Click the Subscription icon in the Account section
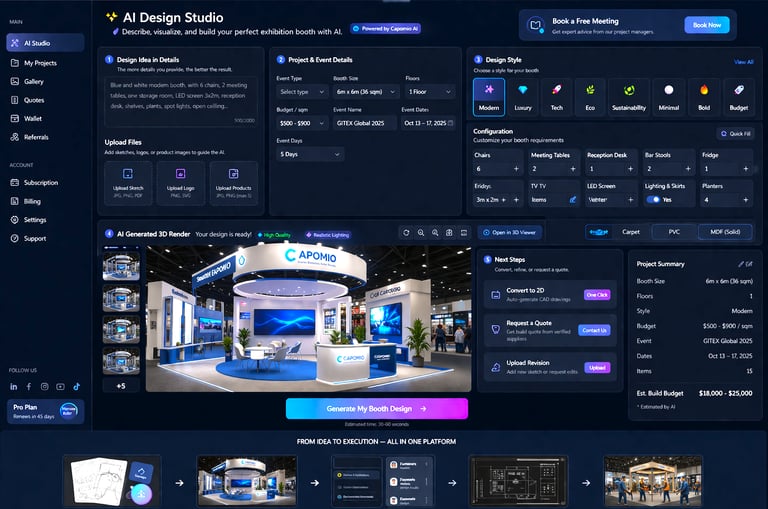768x509 pixels. tap(15, 182)
